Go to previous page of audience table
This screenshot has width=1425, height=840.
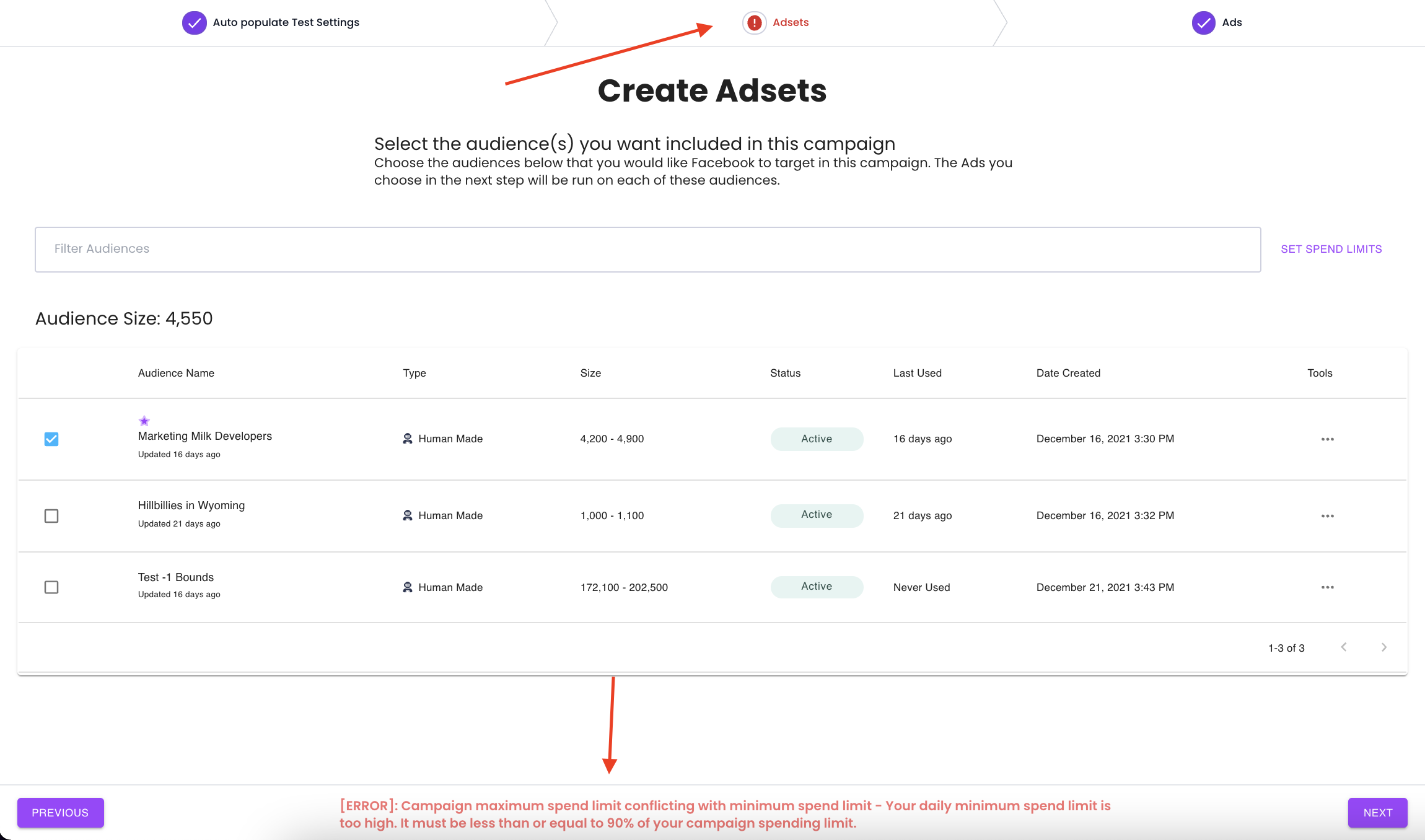coord(1344,647)
